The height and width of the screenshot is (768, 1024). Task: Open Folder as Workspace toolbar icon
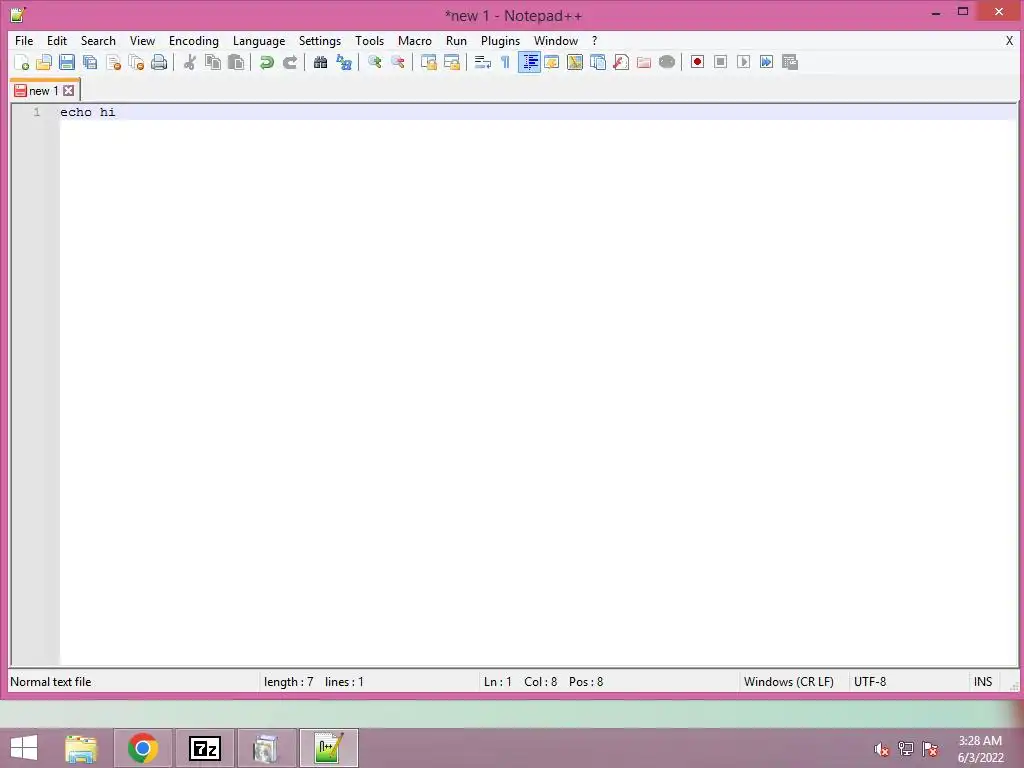click(x=644, y=62)
